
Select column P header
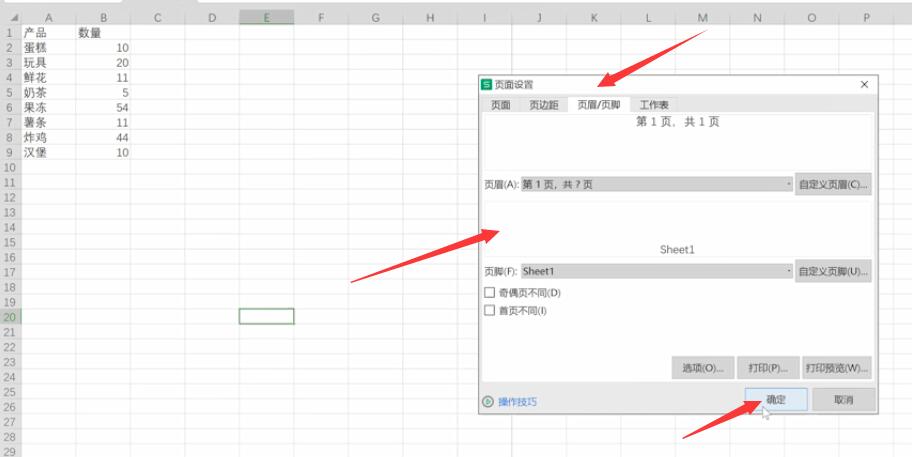click(866, 18)
